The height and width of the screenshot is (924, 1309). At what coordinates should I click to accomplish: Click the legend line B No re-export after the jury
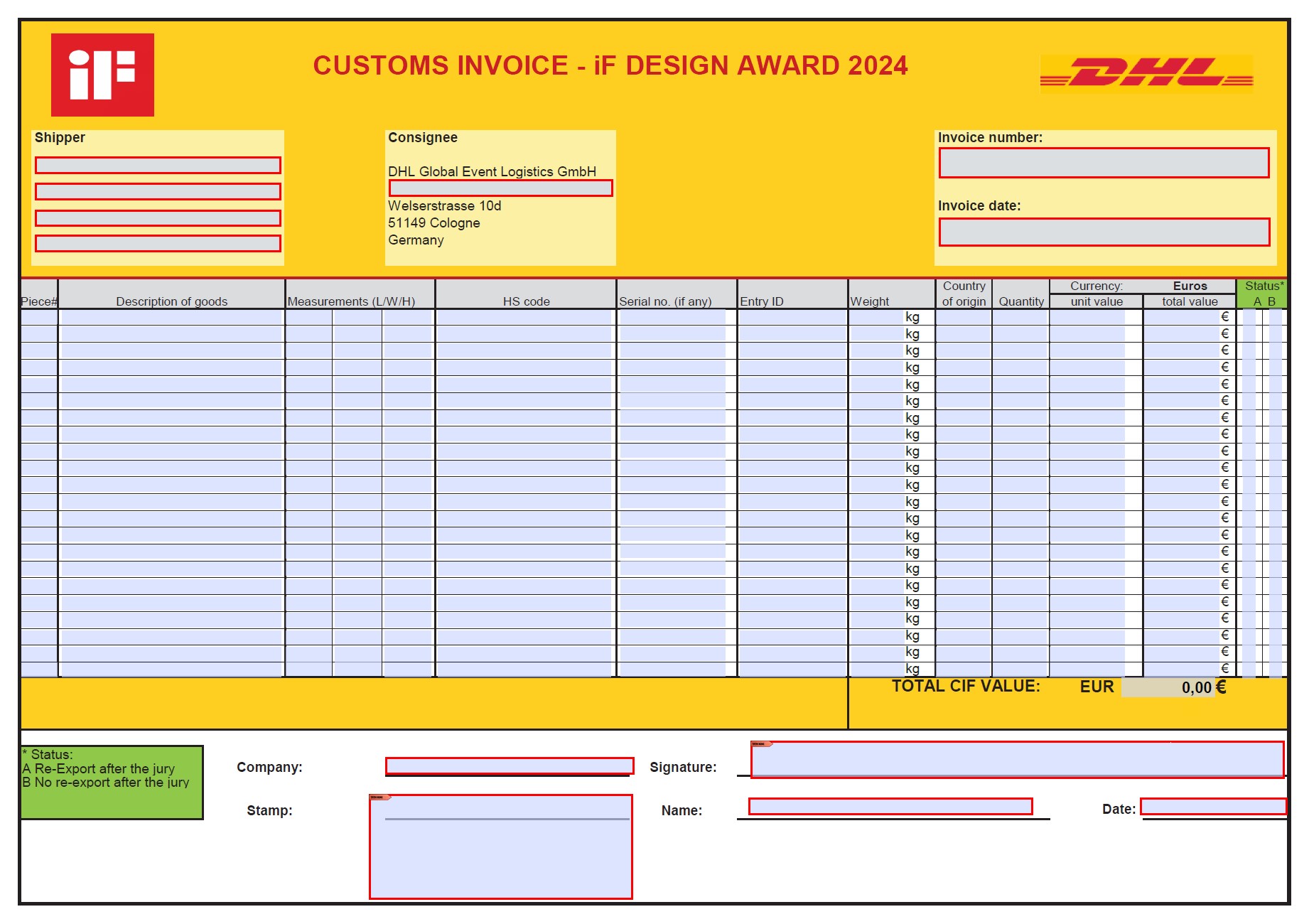point(105,782)
